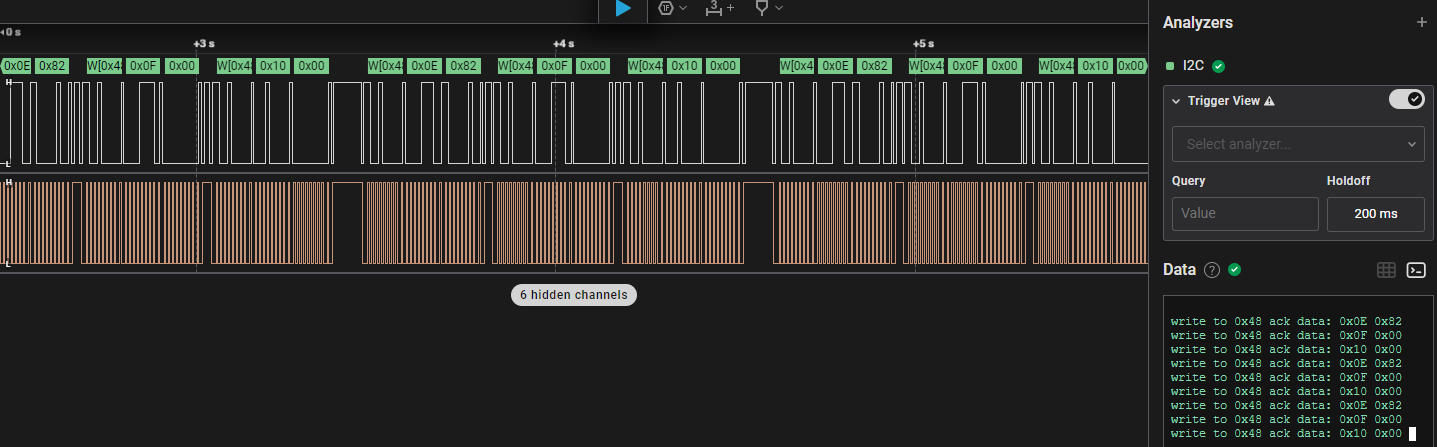This screenshot has height=447, width=1437.
Task: Switch Data panel to terminal view
Action: coord(1416,270)
